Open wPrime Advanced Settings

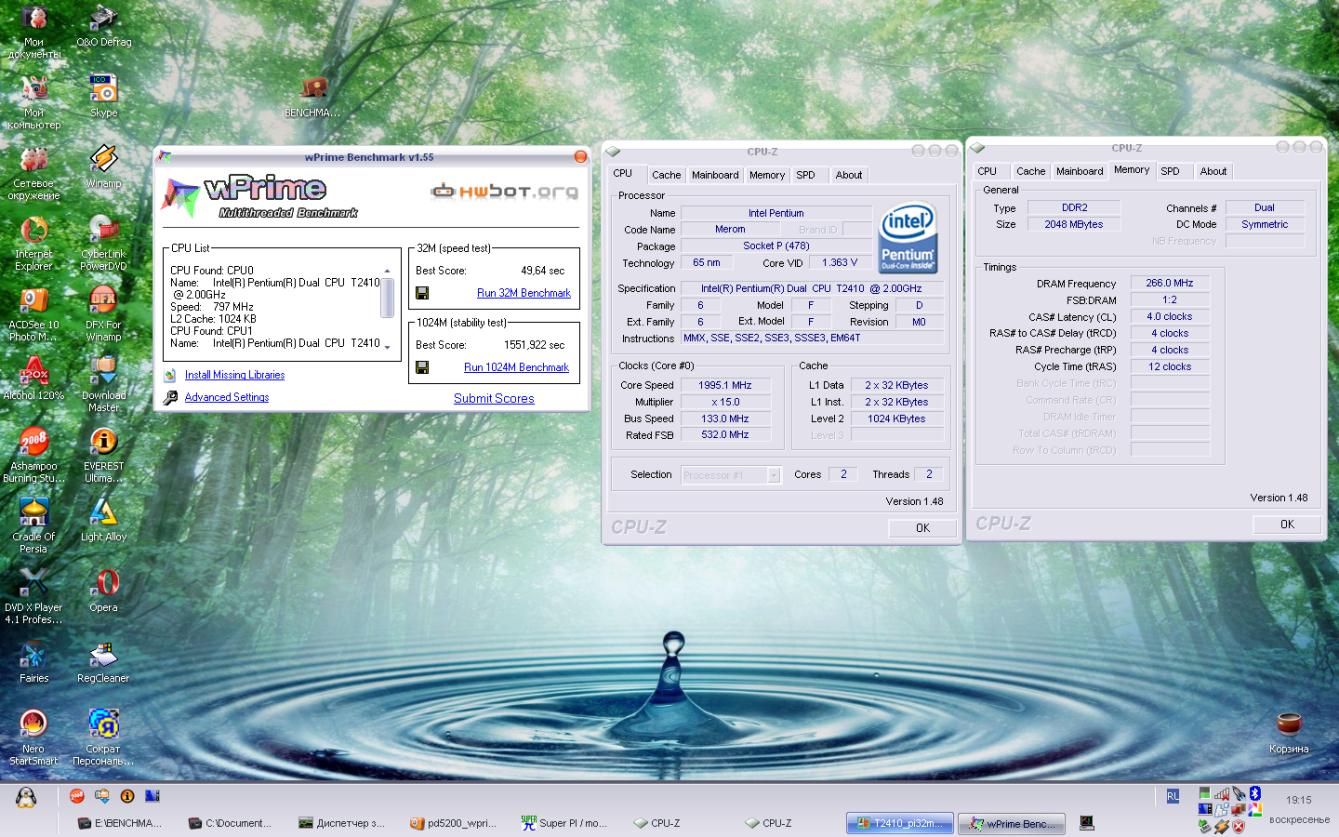227,397
